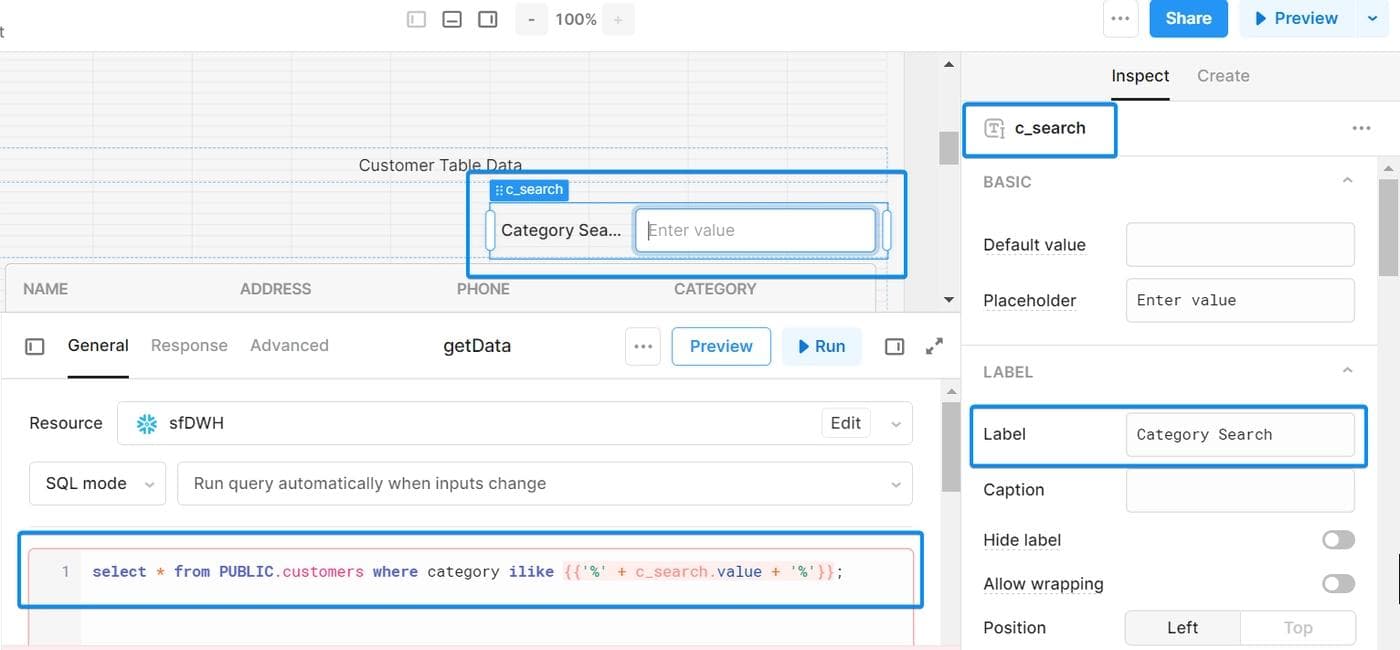1400x650 pixels.
Task: Switch to the Create tab
Action: tap(1223, 76)
